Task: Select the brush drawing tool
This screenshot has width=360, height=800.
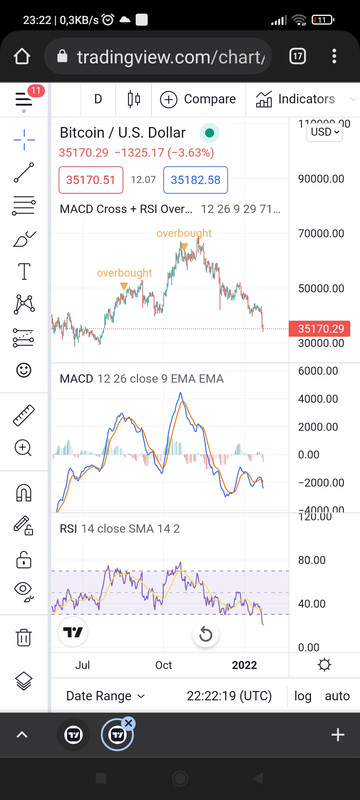Action: tap(24, 238)
